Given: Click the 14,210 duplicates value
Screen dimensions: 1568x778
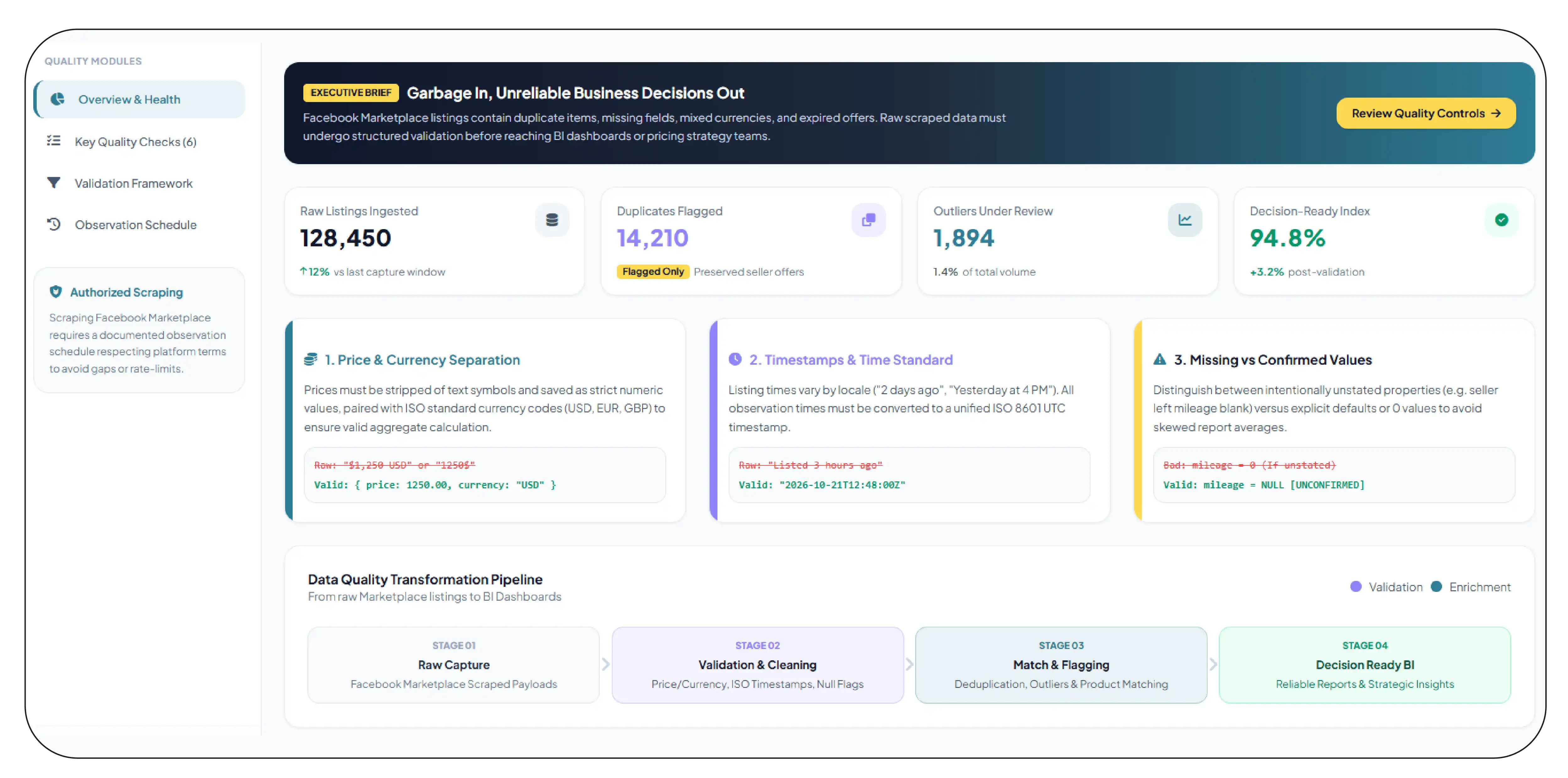Looking at the screenshot, I should (x=652, y=238).
